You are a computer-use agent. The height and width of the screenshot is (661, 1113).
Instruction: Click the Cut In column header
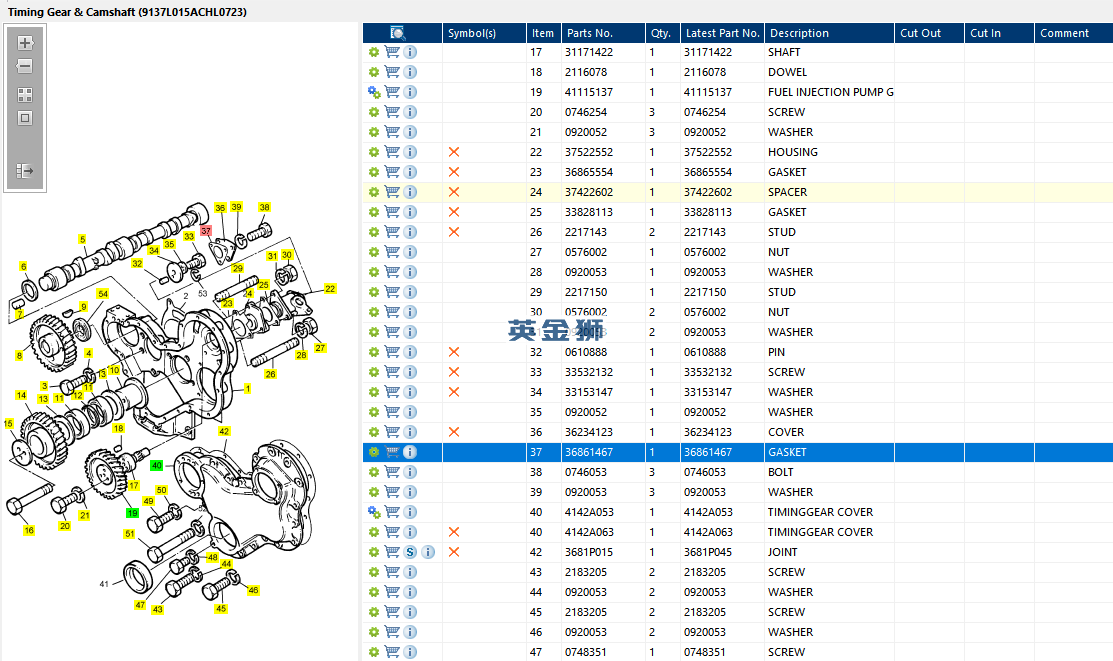(999, 33)
